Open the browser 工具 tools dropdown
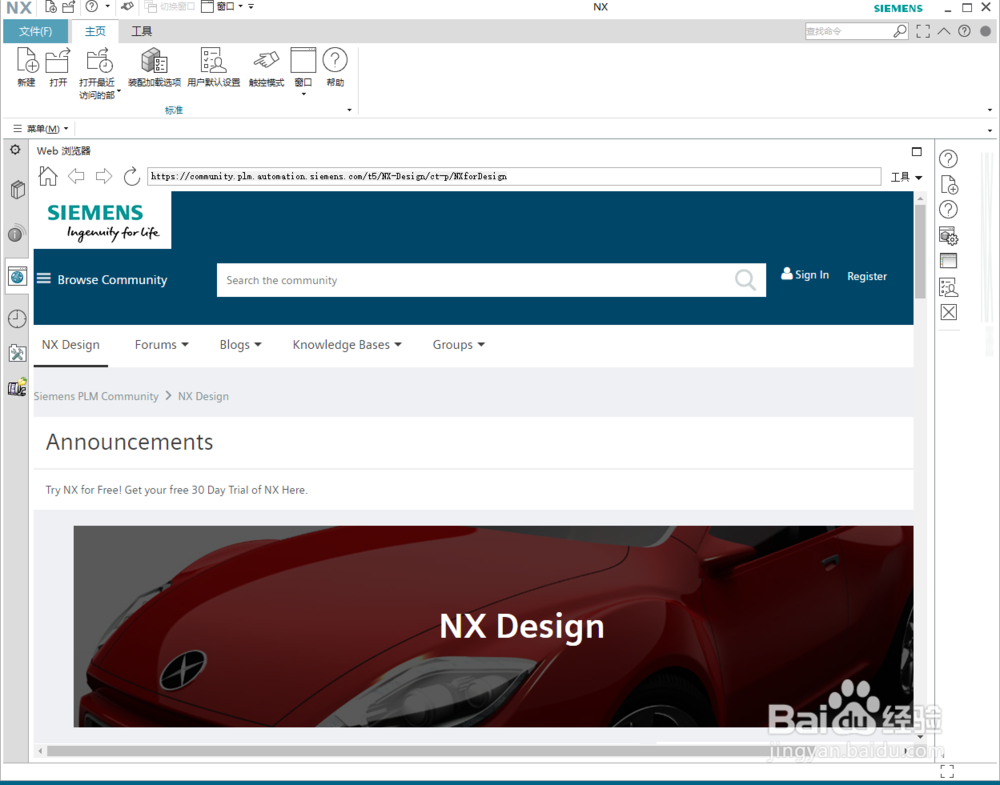Viewport: 1000px width, 785px height. pos(906,177)
